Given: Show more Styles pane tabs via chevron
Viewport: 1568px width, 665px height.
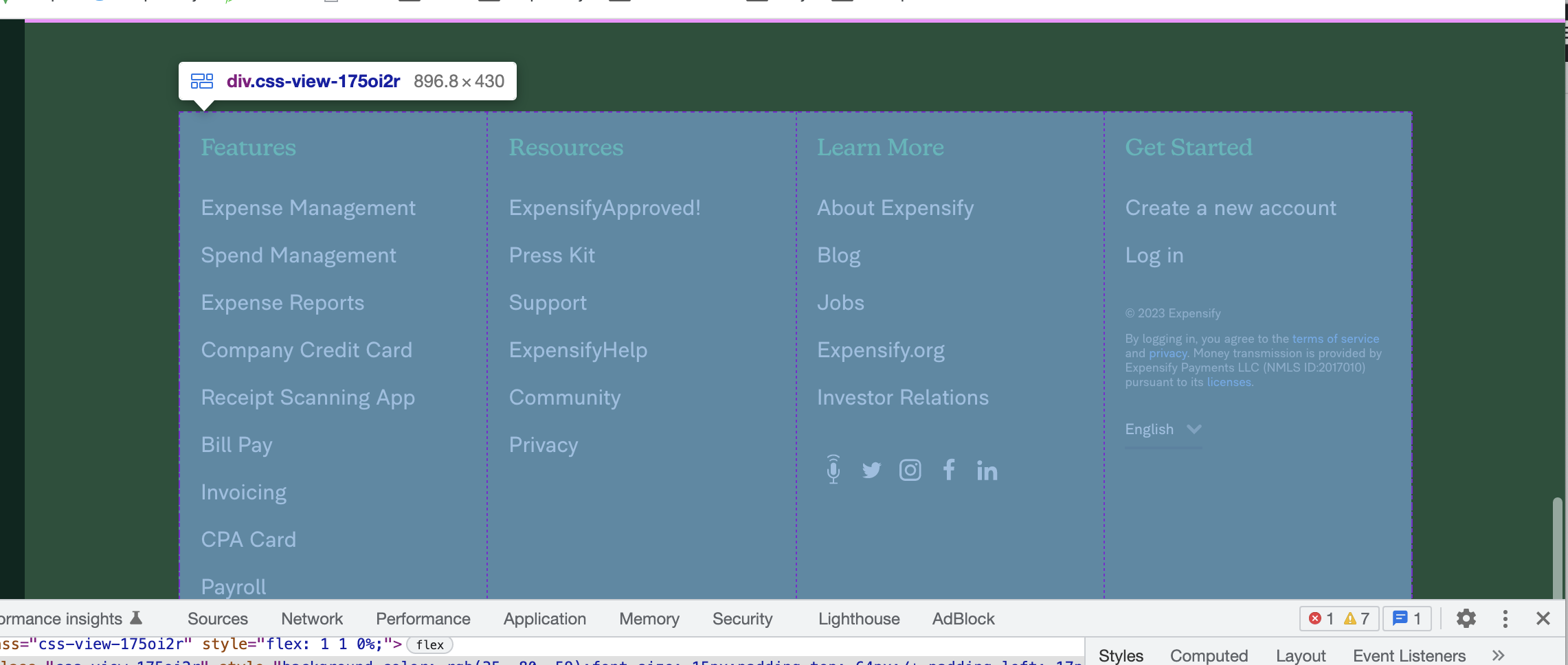Looking at the screenshot, I should [x=1498, y=655].
